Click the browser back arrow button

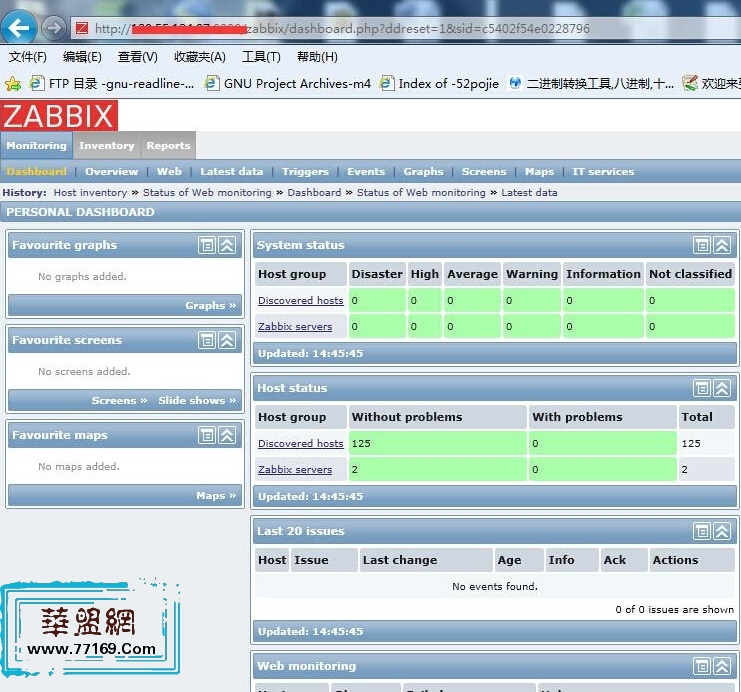[20, 28]
